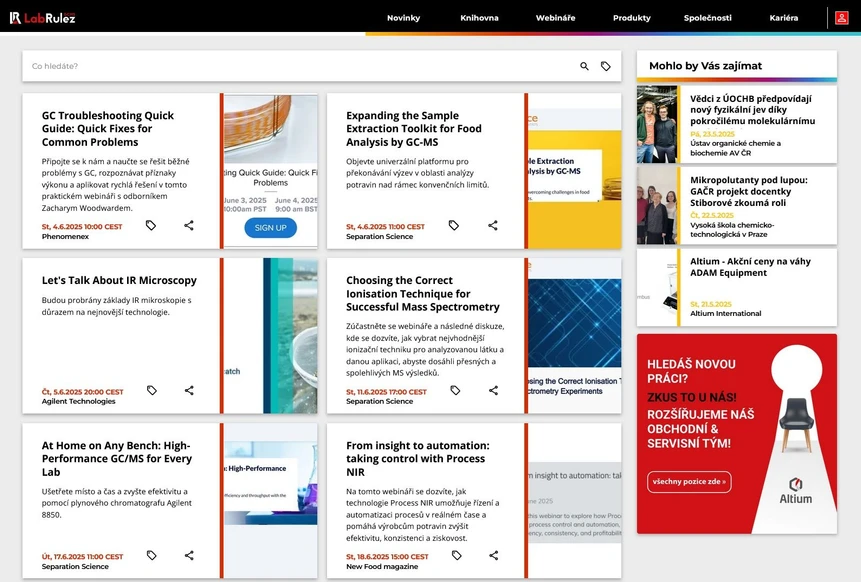The width and height of the screenshot is (861, 582).
Task: Click the share icon on the Process NIR card
Action: (492, 554)
